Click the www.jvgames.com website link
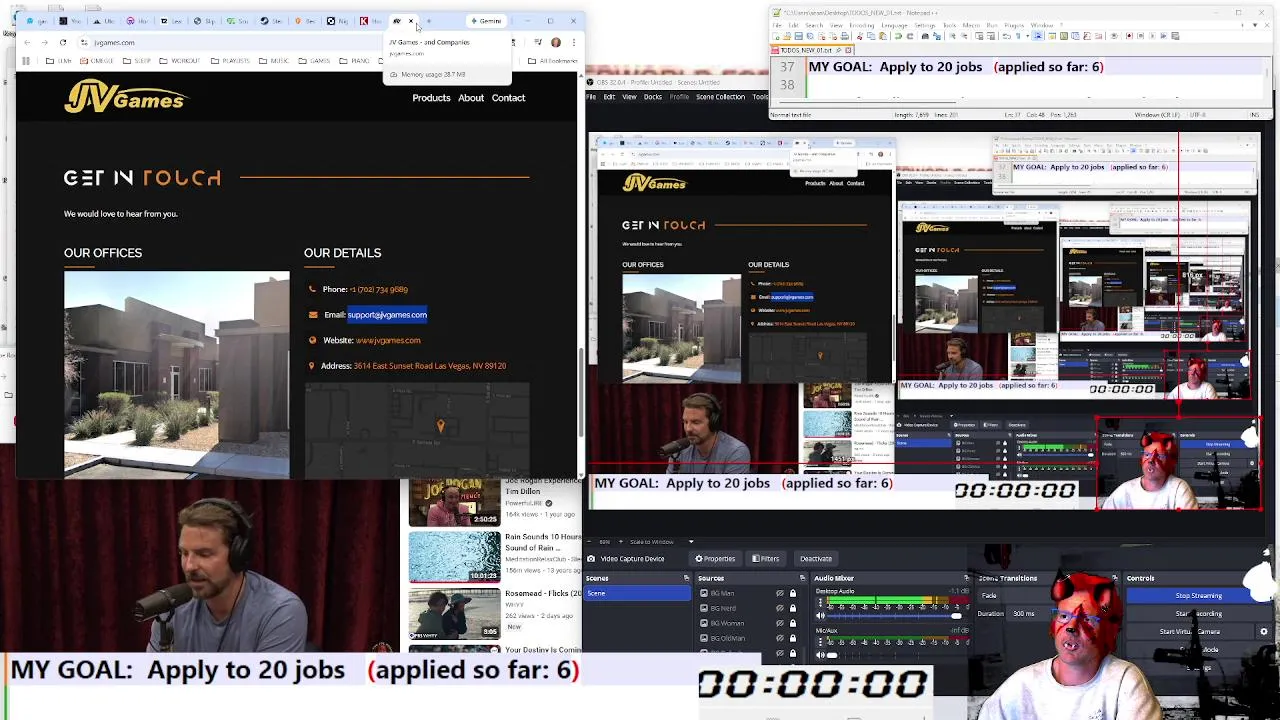Image resolution: width=1280 pixels, height=720 pixels. coord(388,340)
